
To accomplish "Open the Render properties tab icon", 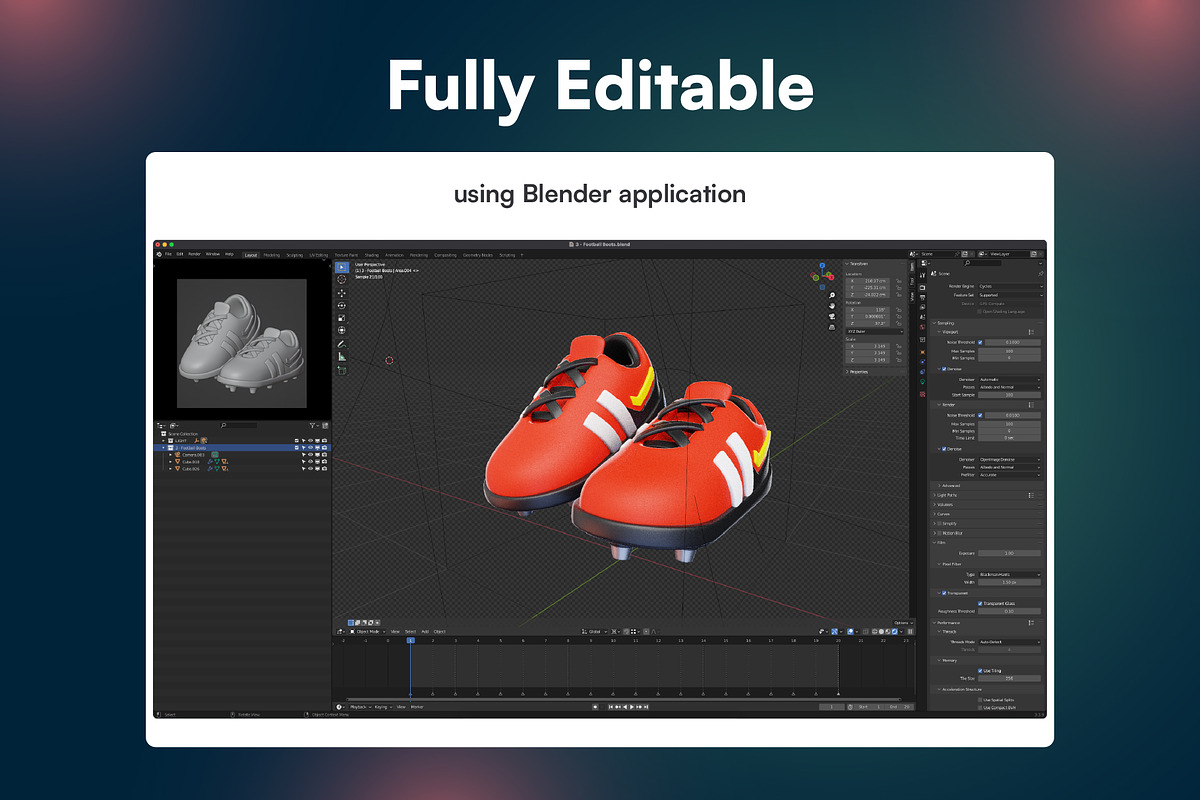I will point(923,288).
